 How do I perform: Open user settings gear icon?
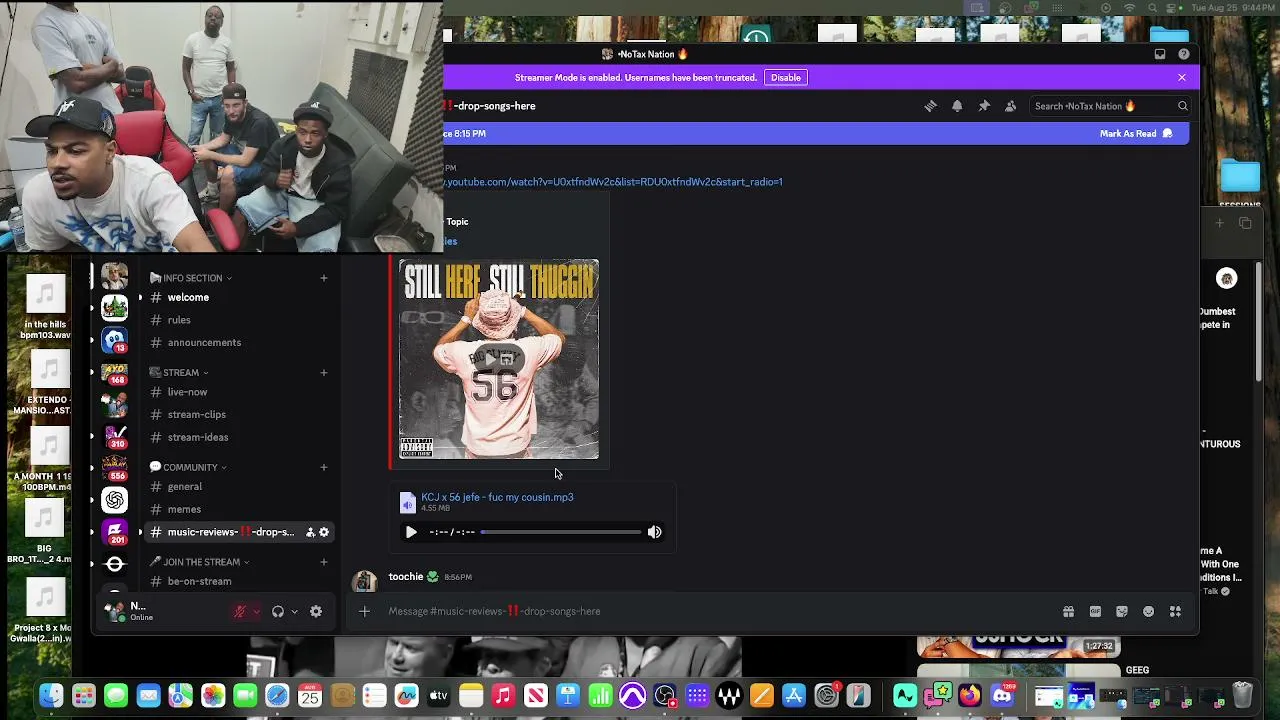pyautogui.click(x=316, y=611)
